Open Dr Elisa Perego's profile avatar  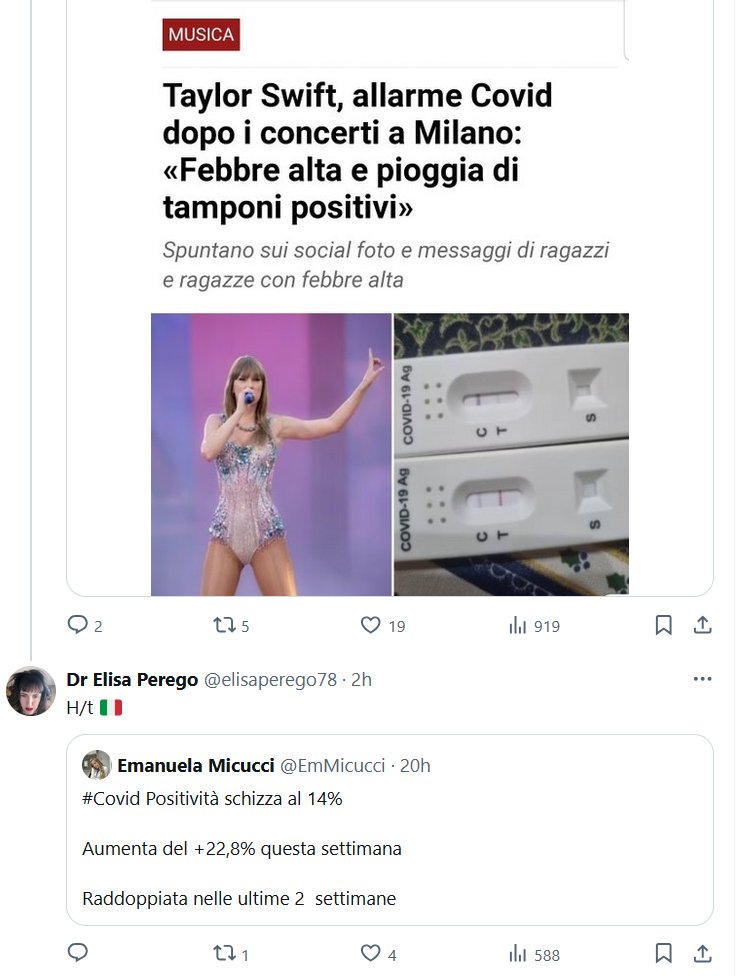tap(31, 691)
